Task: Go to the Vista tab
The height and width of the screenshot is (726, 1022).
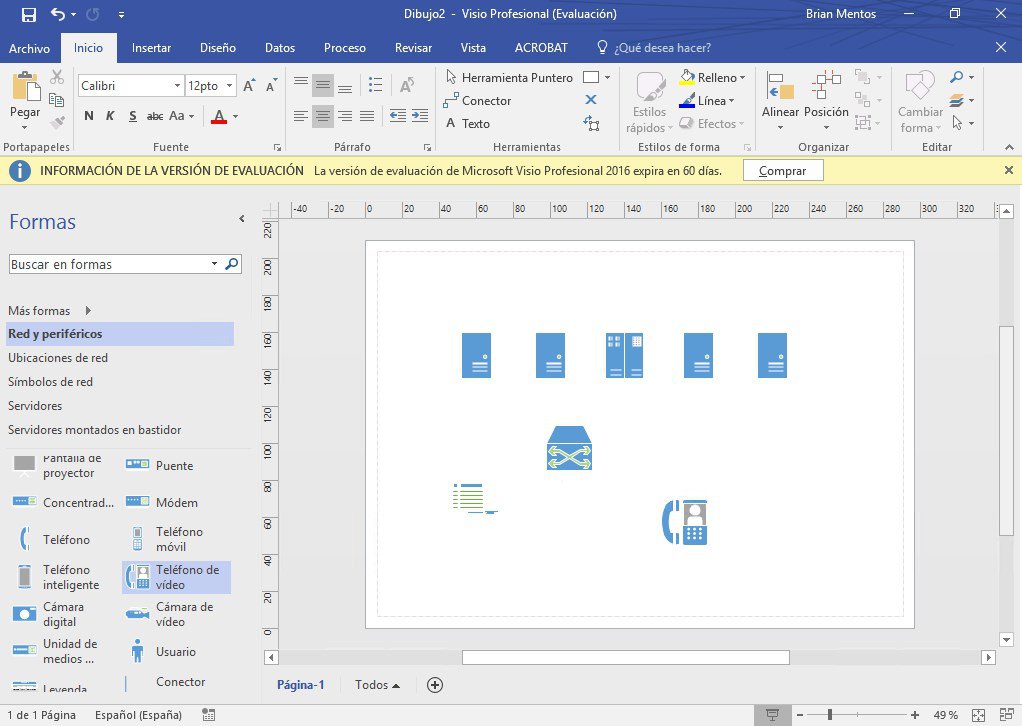Action: click(x=473, y=48)
